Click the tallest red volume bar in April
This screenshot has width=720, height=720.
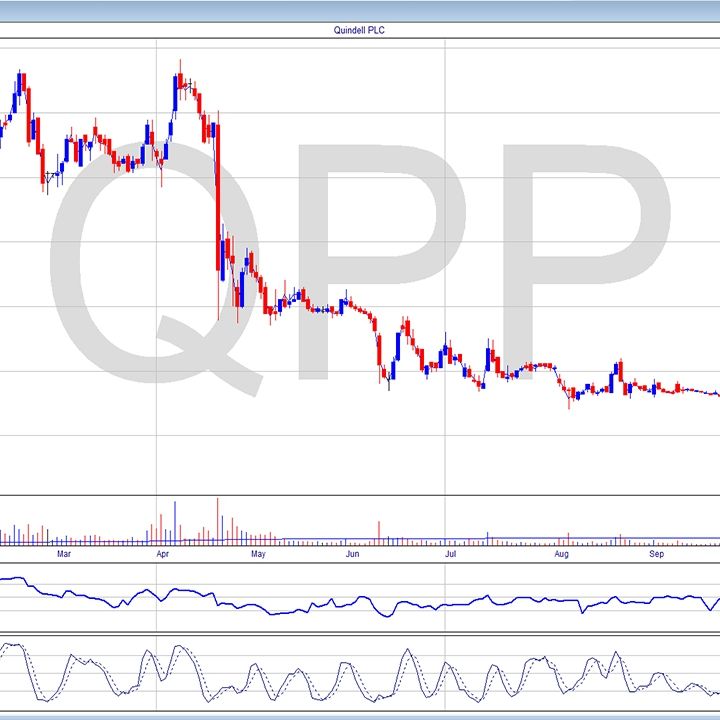click(217, 520)
